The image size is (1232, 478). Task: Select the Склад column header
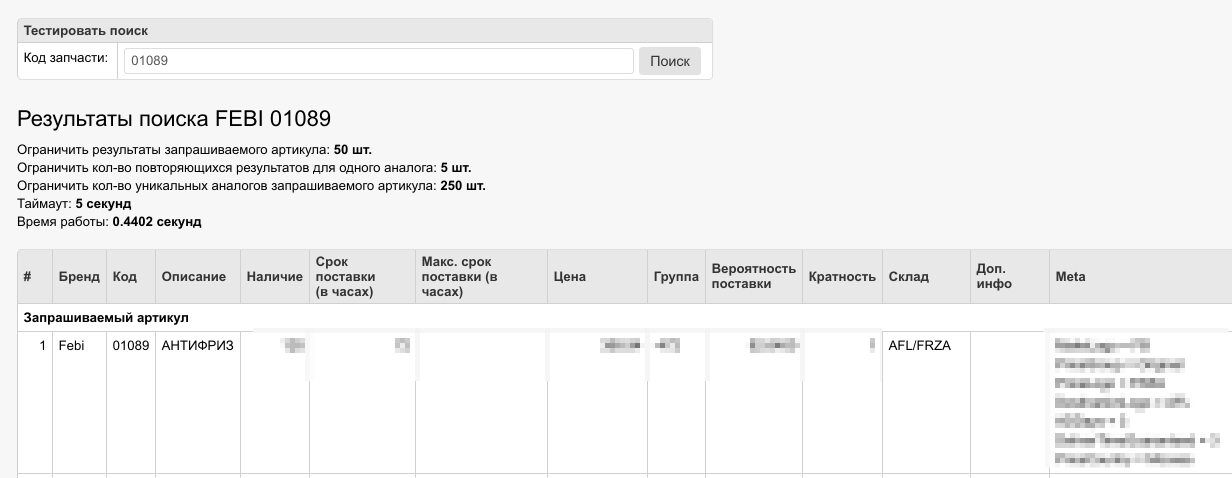(908, 277)
